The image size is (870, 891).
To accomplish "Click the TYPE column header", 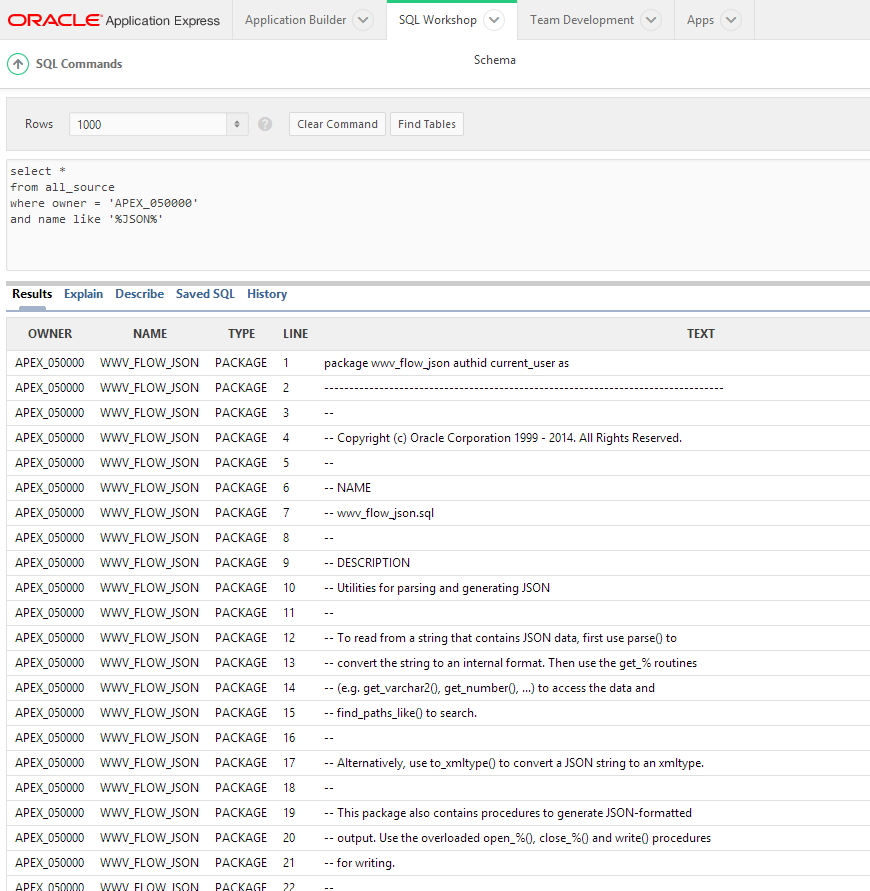I will 242,334.
